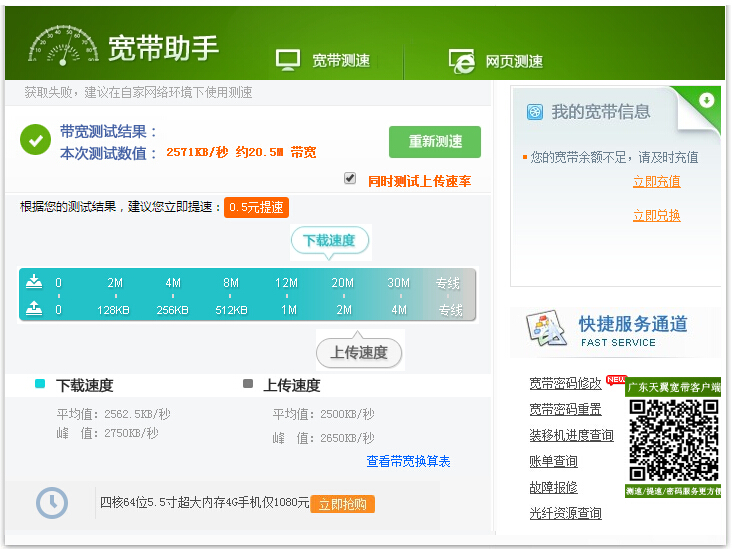Click the 广东天翼宽带客户端 QR code

673,440
